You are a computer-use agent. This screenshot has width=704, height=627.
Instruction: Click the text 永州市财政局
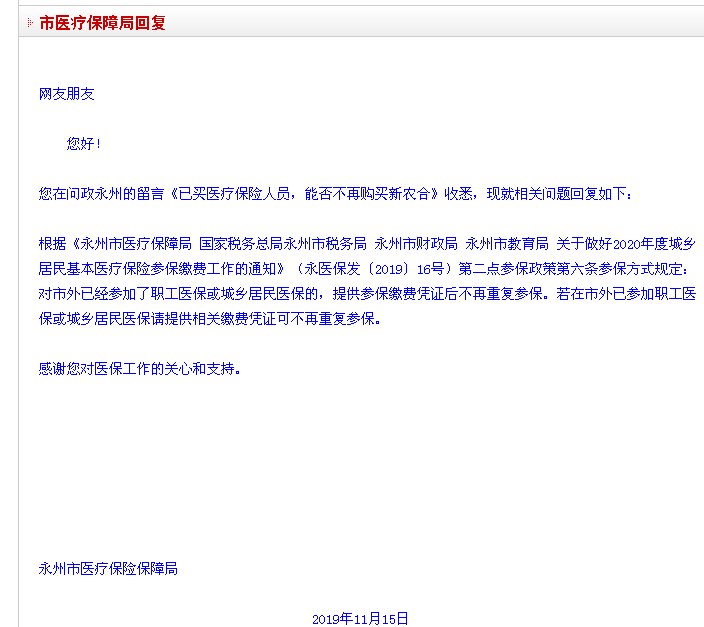(x=416, y=243)
